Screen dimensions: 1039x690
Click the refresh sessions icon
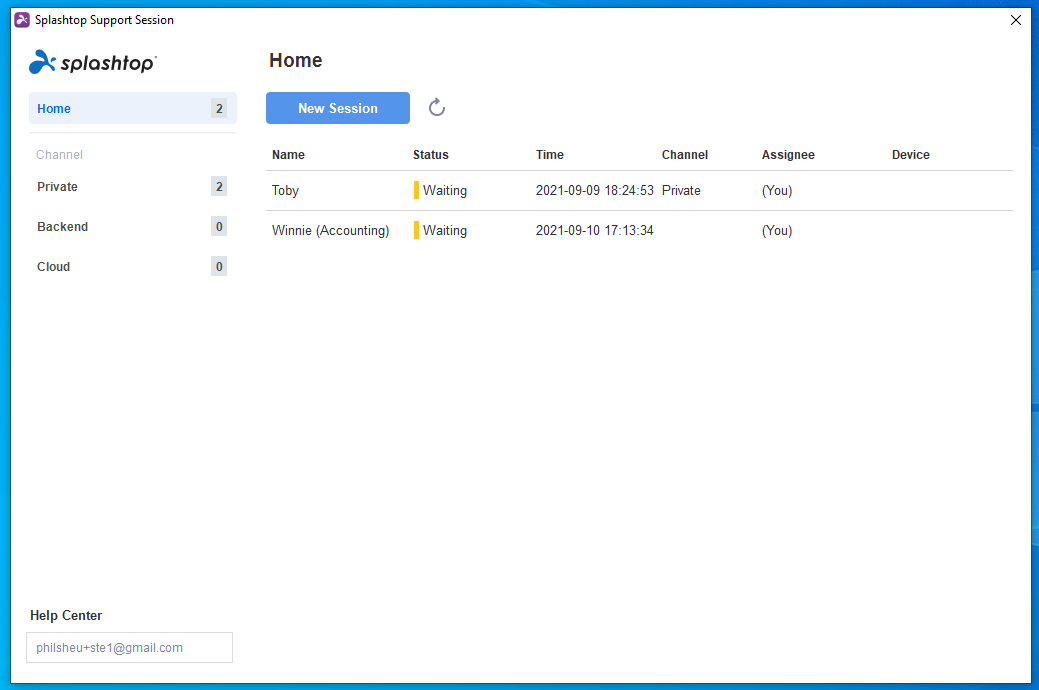click(x=437, y=107)
